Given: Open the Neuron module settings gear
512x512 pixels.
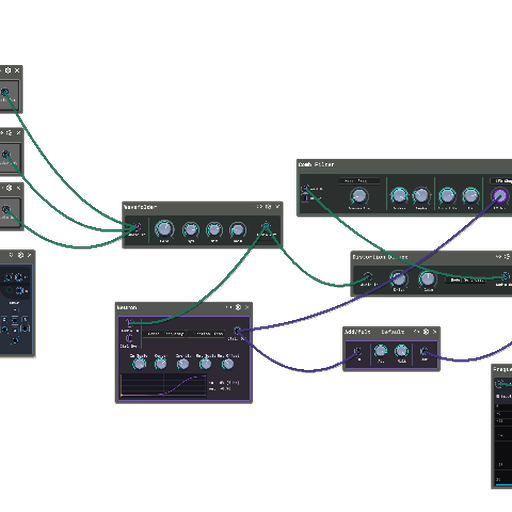Looking at the screenshot, I should [238, 307].
